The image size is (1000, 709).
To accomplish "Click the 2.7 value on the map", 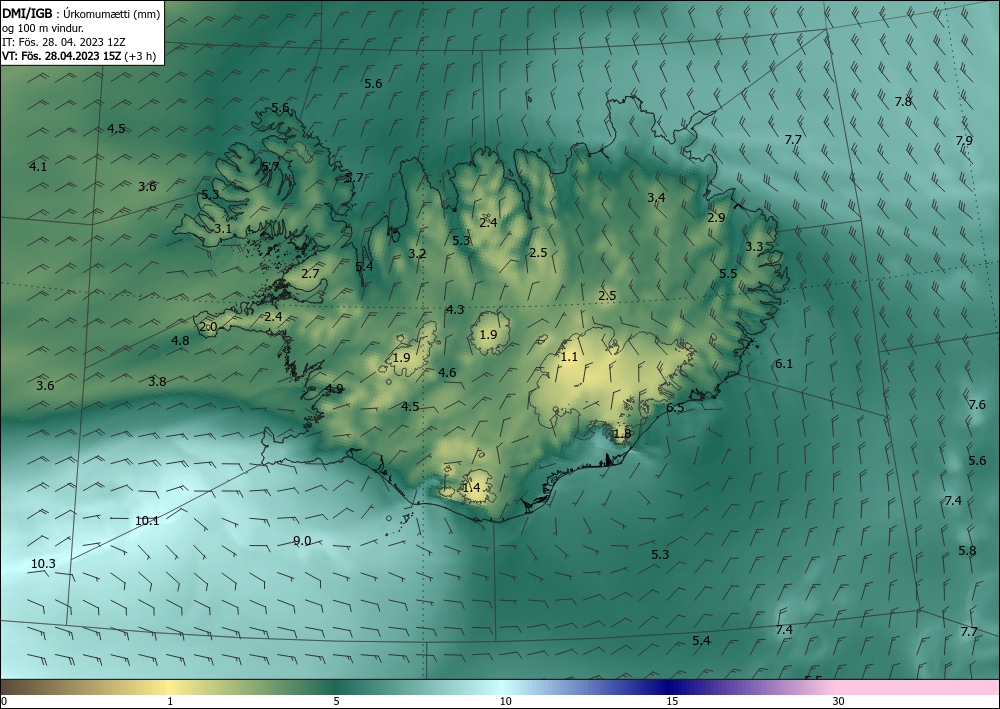I will [310, 274].
